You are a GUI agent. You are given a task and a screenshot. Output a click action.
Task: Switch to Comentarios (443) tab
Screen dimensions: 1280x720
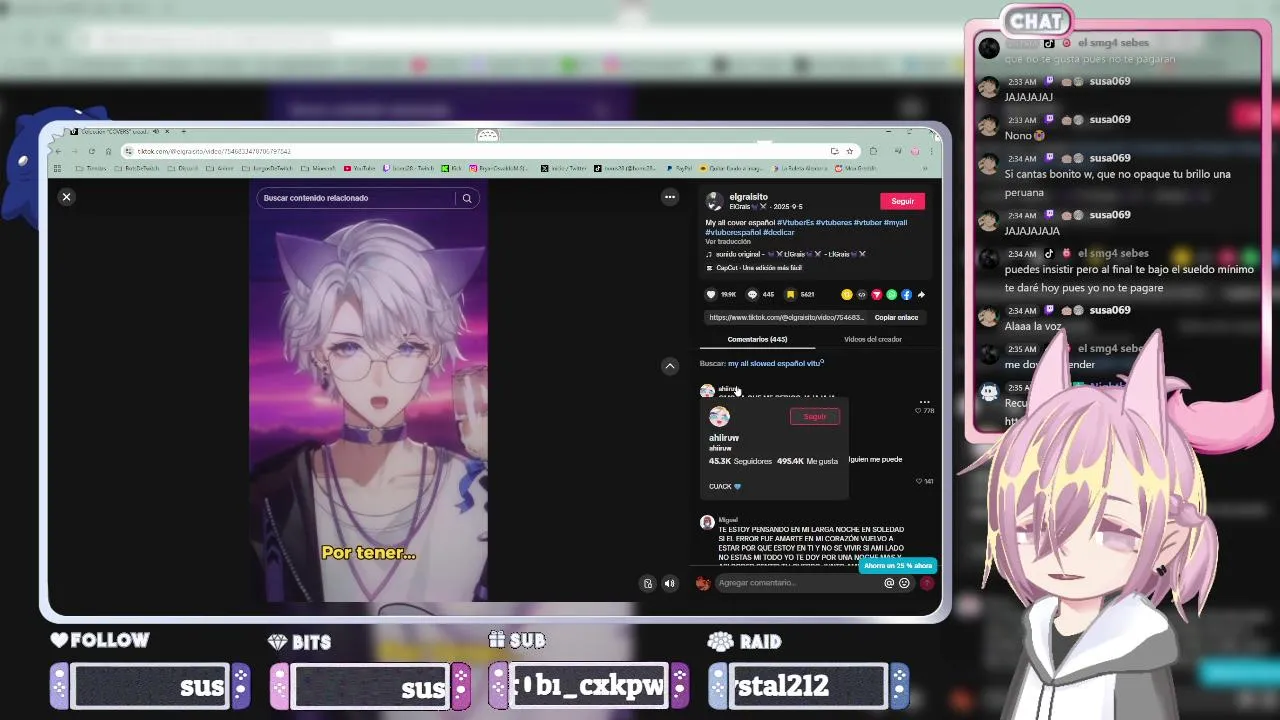(757, 339)
